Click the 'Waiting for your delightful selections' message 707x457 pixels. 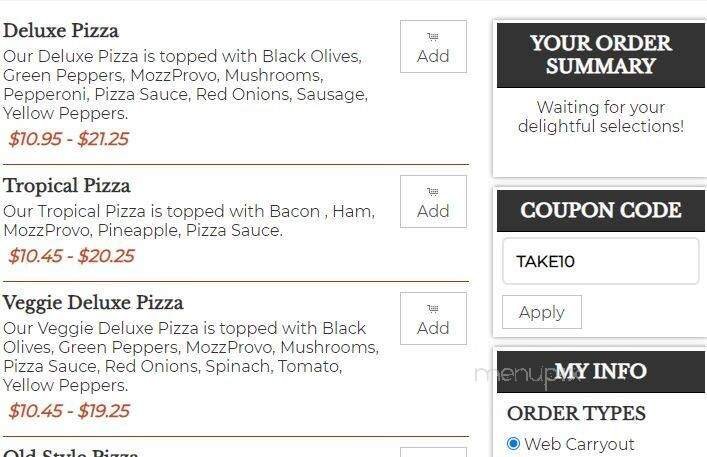pyautogui.click(x=601, y=117)
